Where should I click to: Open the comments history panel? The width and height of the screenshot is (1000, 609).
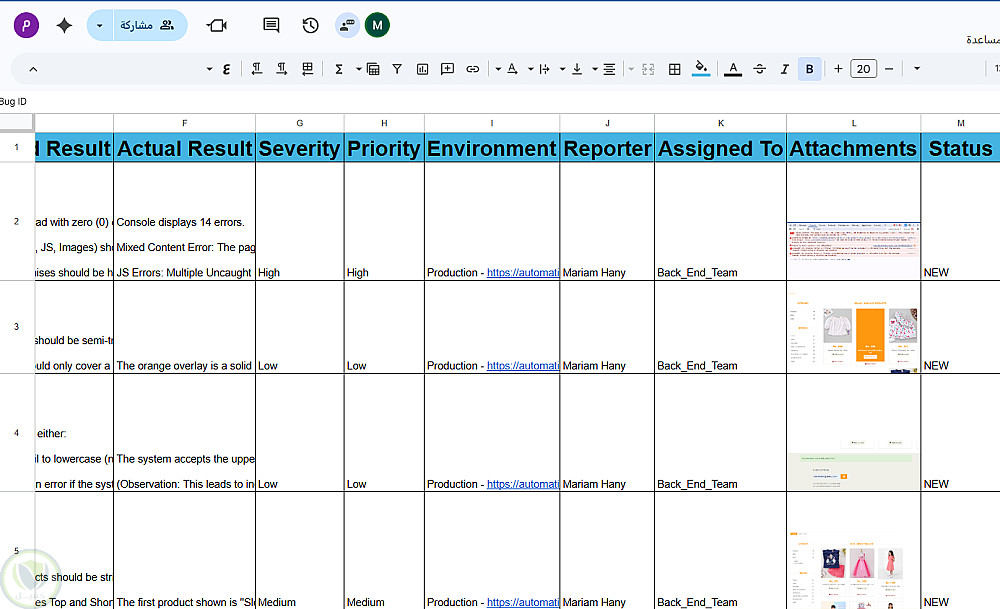[x=271, y=26]
